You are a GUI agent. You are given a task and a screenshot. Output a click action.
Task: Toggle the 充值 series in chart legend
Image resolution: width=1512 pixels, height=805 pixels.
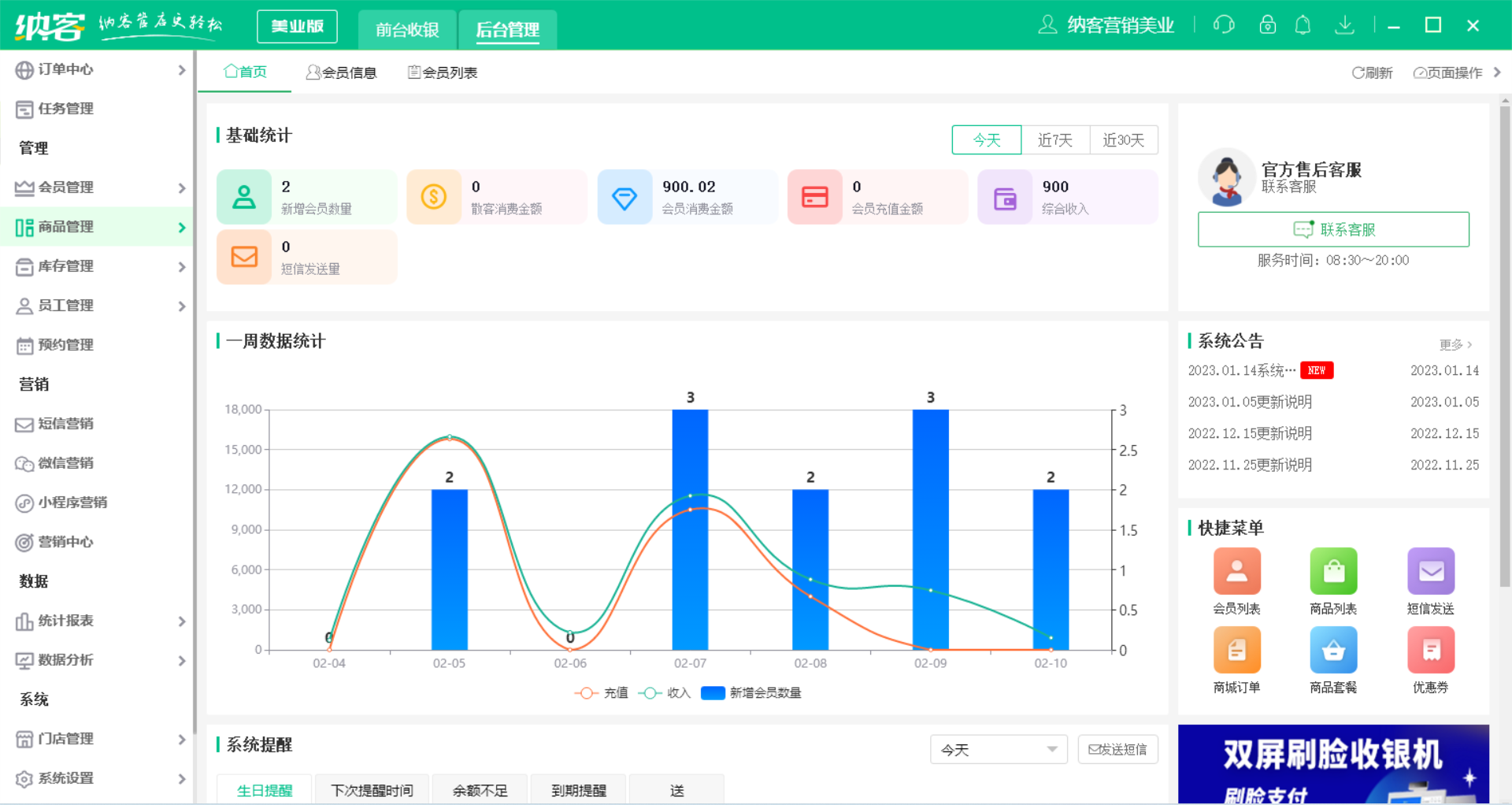pos(601,692)
